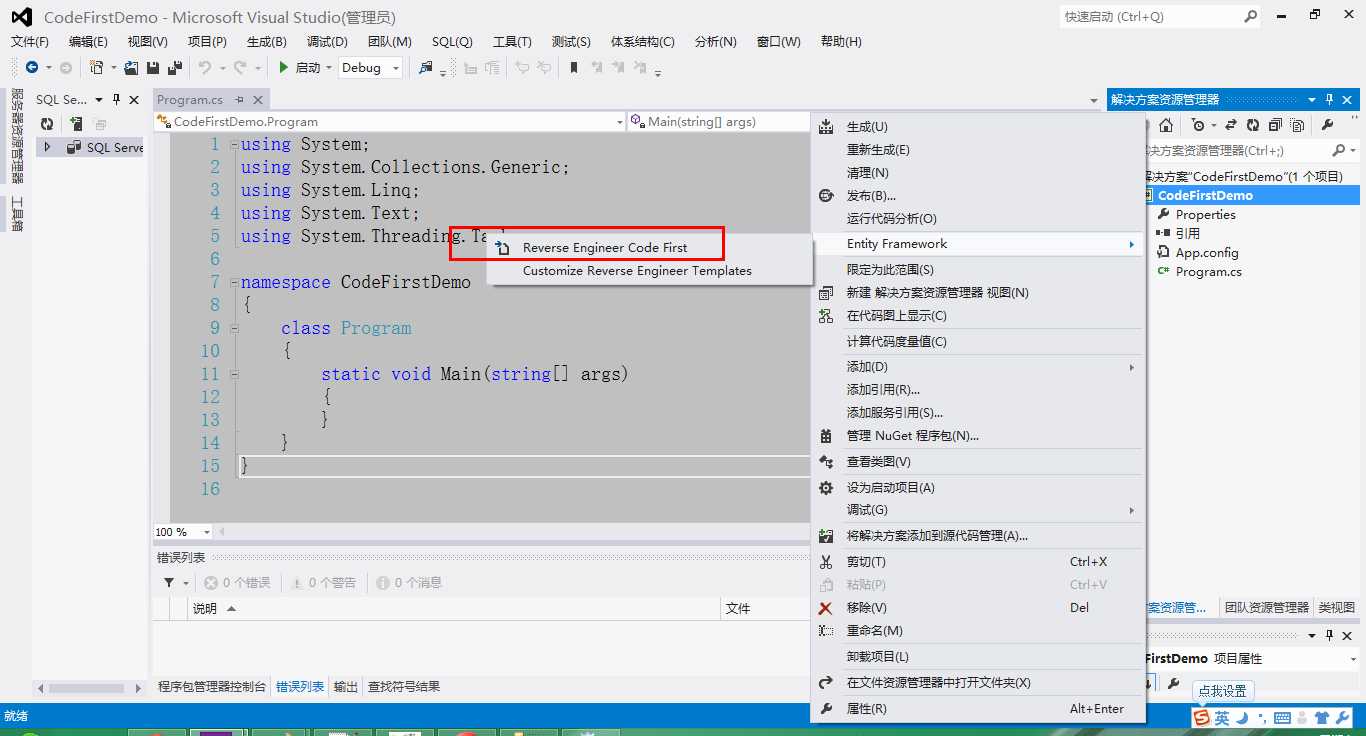The image size is (1366, 736).
Task: Switch to the 查找符号结果 tab
Action: click(404, 687)
